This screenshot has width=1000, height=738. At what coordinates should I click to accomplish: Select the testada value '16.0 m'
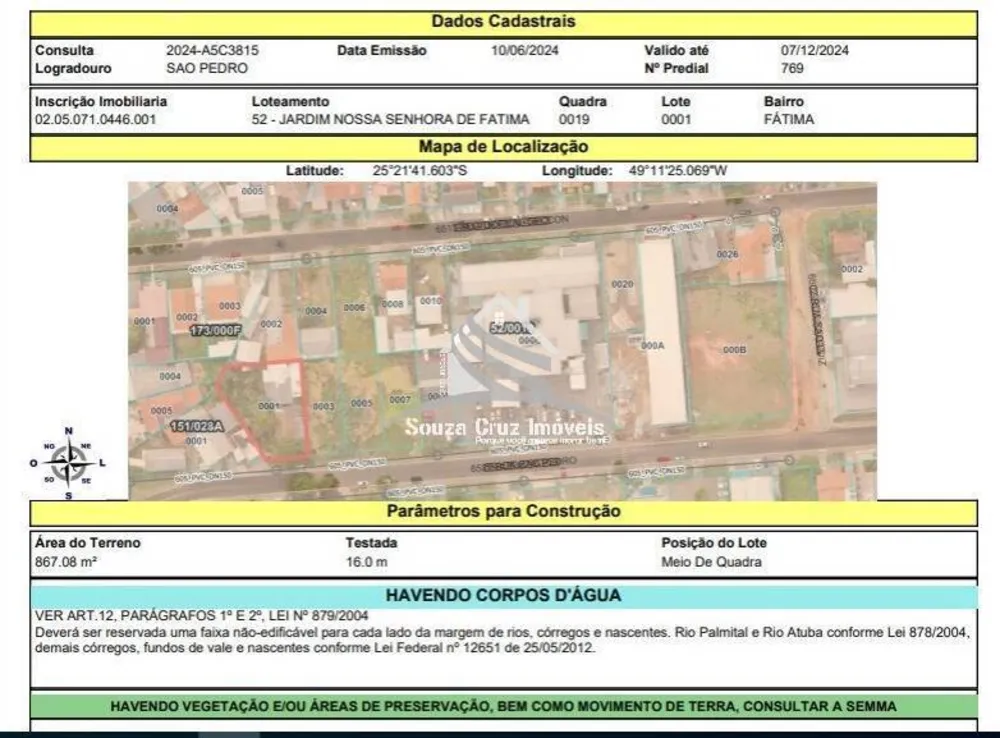[366, 562]
